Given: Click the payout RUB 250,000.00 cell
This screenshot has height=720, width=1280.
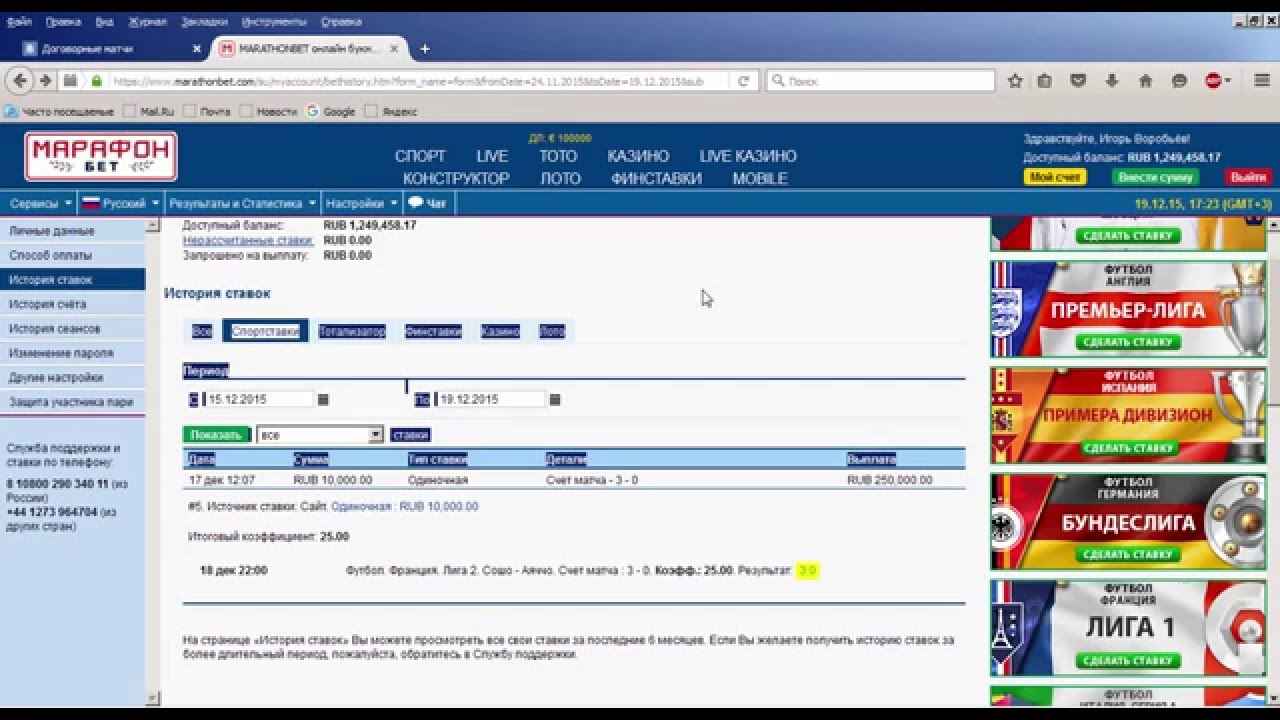Looking at the screenshot, I should pyautogui.click(x=889, y=480).
